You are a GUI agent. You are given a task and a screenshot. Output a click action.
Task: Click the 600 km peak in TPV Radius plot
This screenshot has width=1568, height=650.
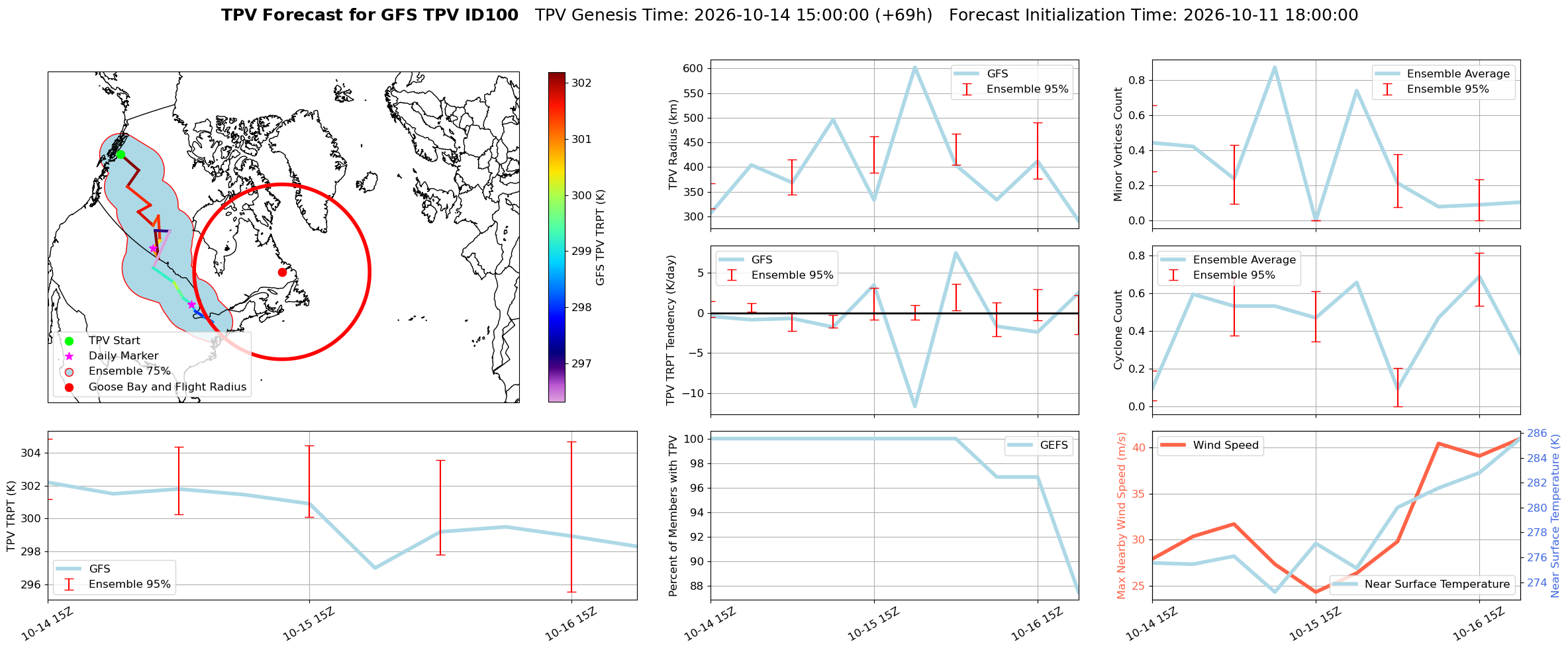[914, 68]
